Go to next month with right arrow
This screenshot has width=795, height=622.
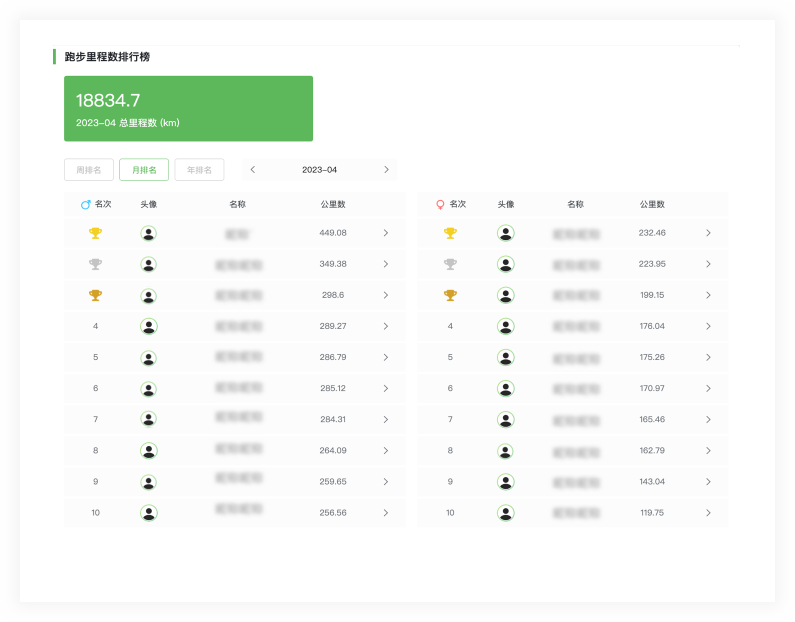coord(386,170)
